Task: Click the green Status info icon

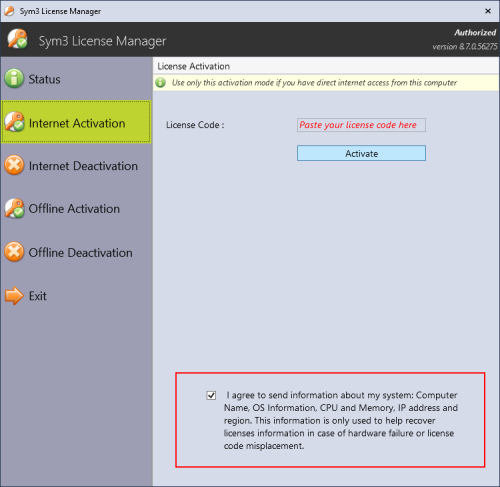Action: pos(14,79)
